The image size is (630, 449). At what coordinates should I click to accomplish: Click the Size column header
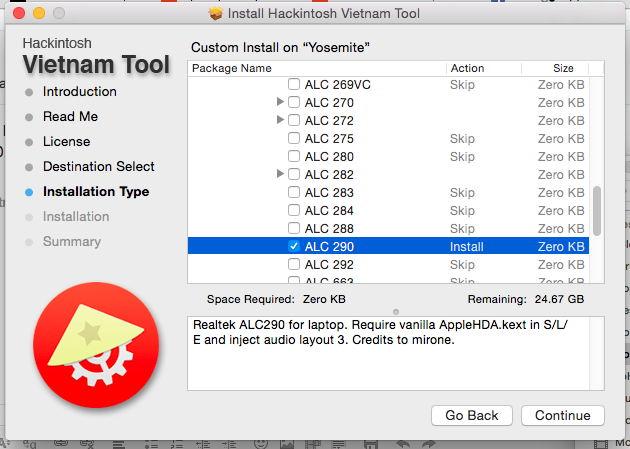(x=563, y=68)
